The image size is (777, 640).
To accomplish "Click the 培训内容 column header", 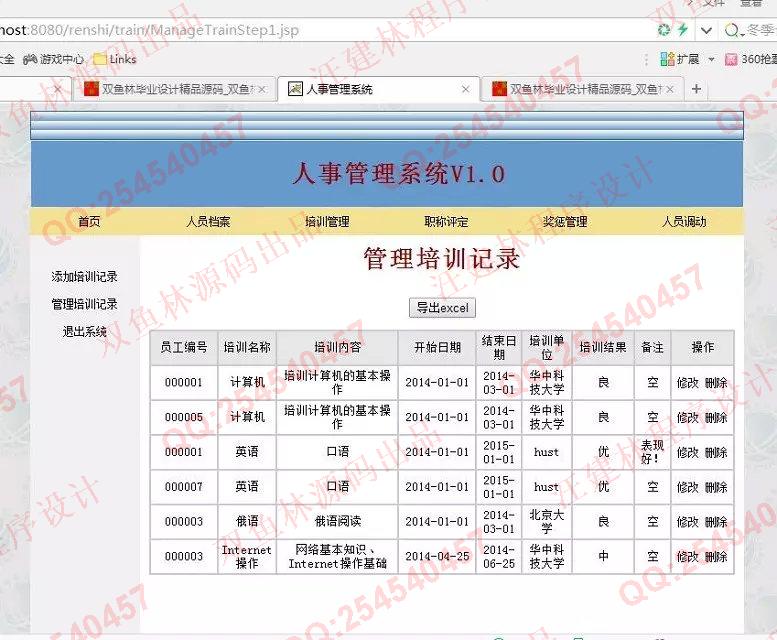I will pos(337,347).
